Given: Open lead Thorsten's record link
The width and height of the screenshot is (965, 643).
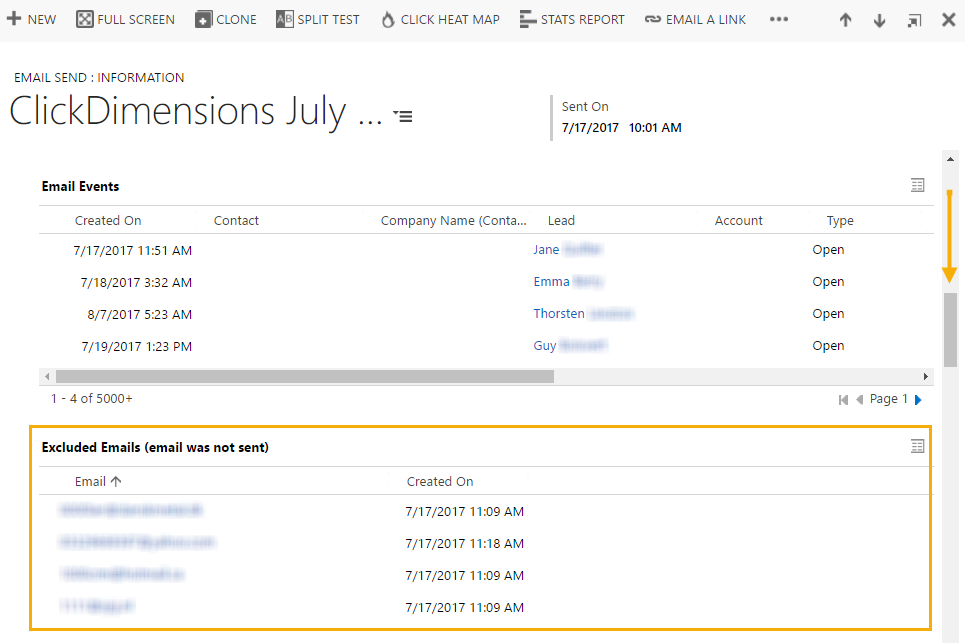Looking at the screenshot, I should (x=559, y=314).
